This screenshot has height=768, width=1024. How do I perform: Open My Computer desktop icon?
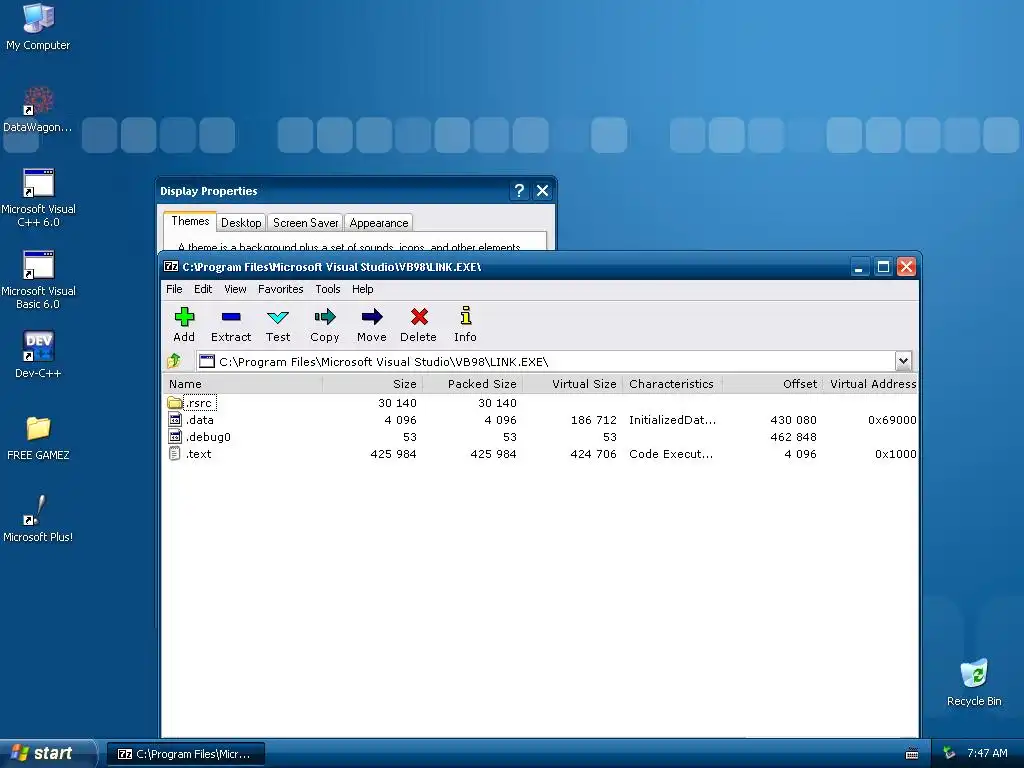[x=38, y=26]
